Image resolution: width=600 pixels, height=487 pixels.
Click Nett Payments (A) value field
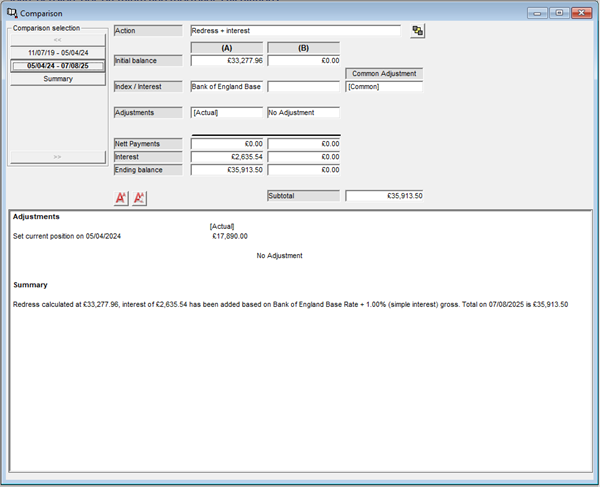(x=227, y=144)
